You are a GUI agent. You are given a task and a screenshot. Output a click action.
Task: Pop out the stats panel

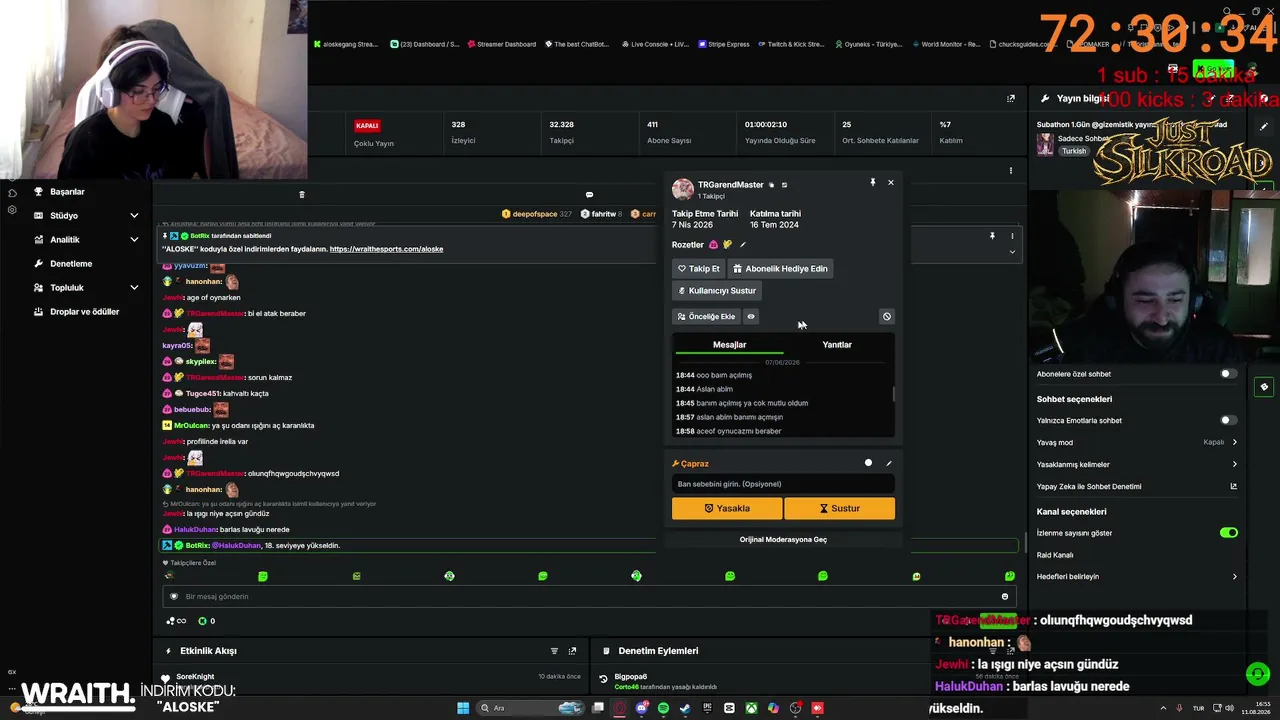(1011, 98)
